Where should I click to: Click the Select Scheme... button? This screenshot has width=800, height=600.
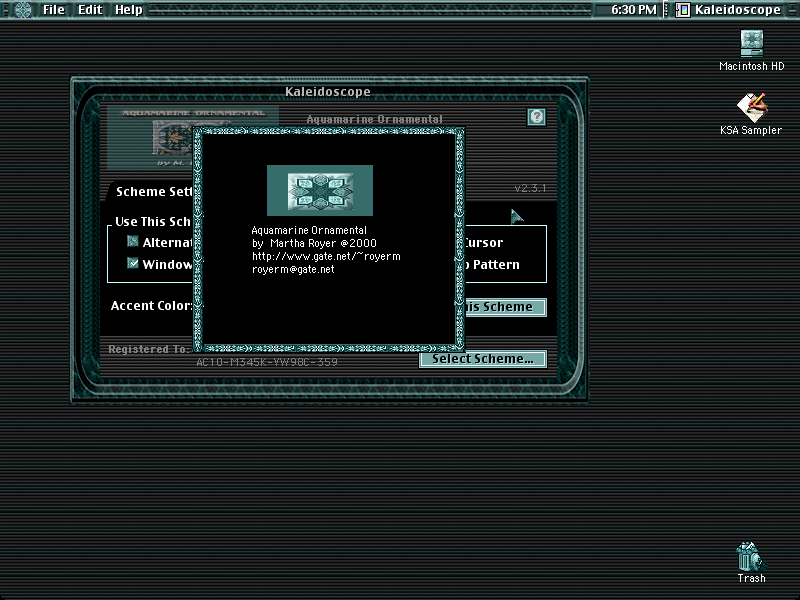click(483, 359)
